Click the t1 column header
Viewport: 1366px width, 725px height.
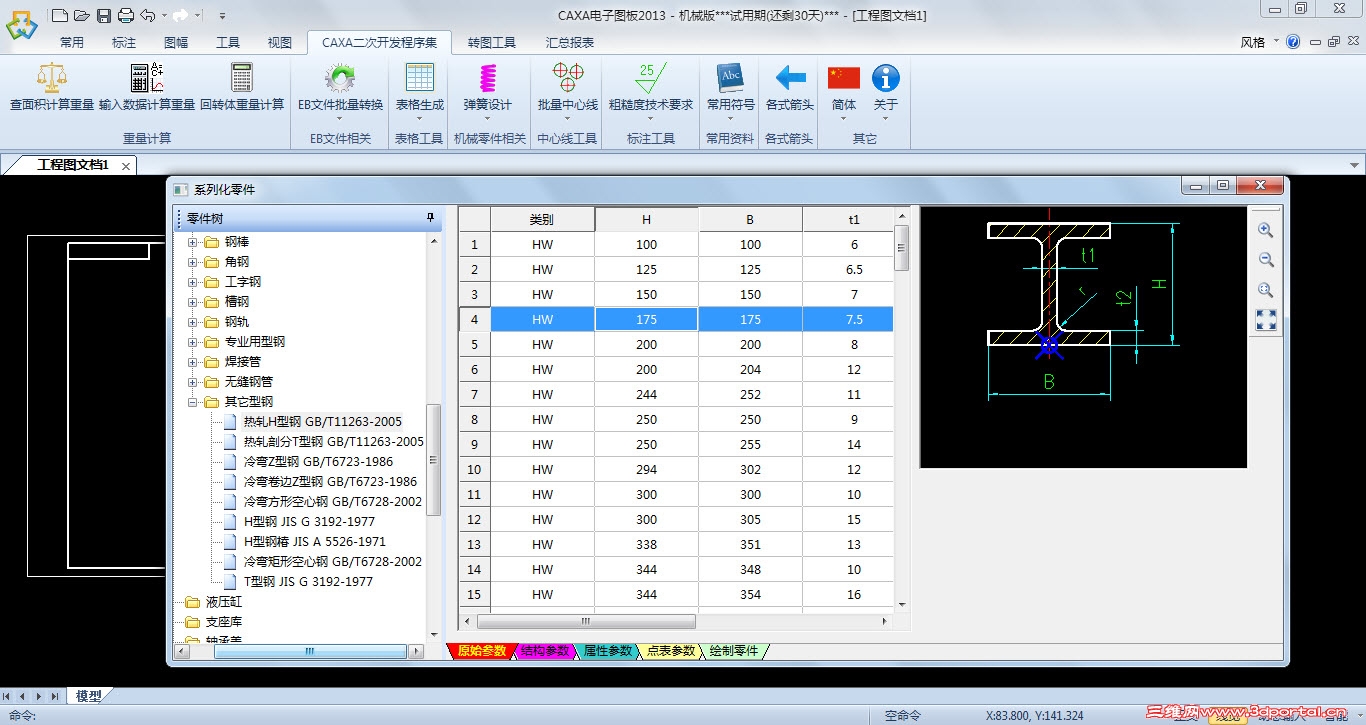(x=848, y=219)
